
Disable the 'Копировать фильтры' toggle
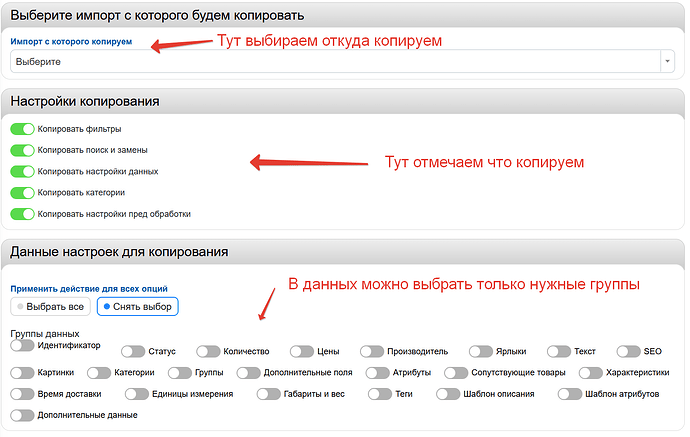pyautogui.click(x=22, y=129)
